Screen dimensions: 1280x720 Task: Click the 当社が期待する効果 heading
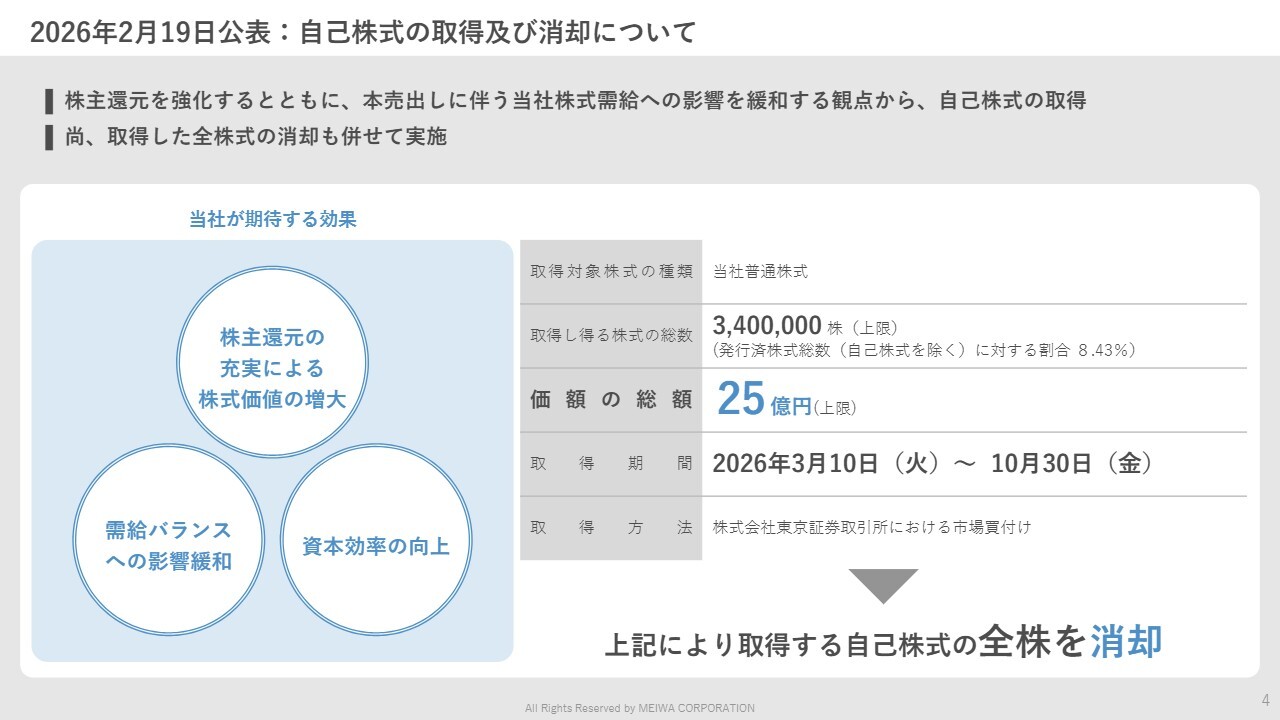[x=272, y=220]
